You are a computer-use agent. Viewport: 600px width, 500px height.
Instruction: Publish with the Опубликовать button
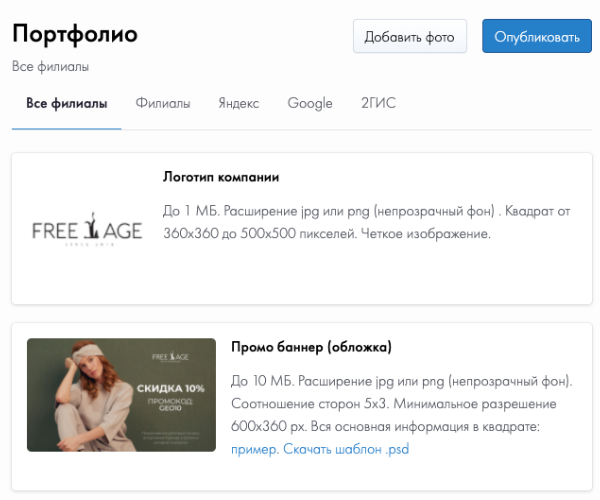click(537, 36)
